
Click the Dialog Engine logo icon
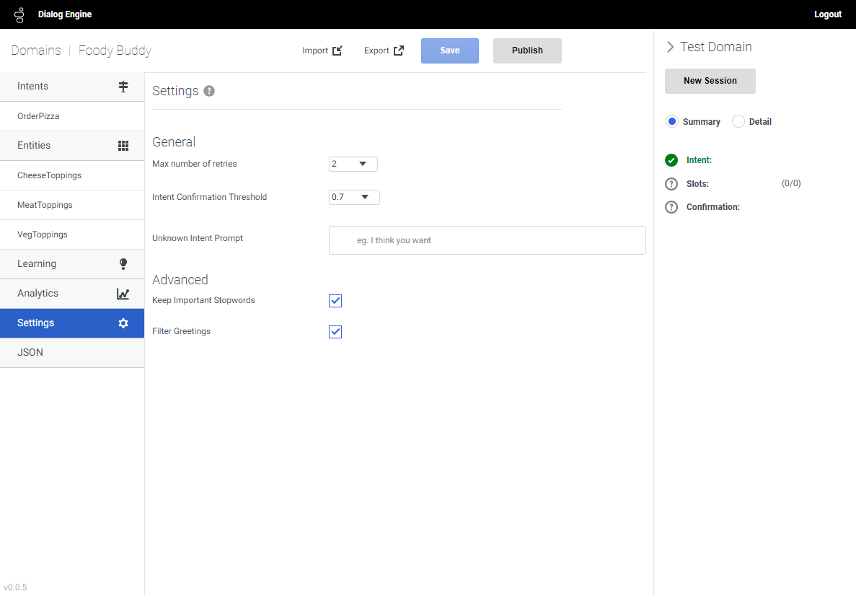click(18, 15)
